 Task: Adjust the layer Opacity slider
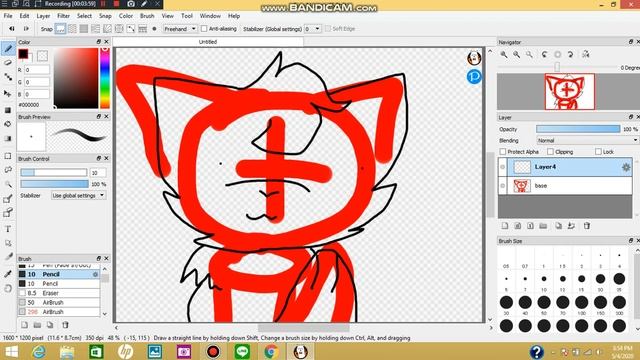[x=578, y=129]
